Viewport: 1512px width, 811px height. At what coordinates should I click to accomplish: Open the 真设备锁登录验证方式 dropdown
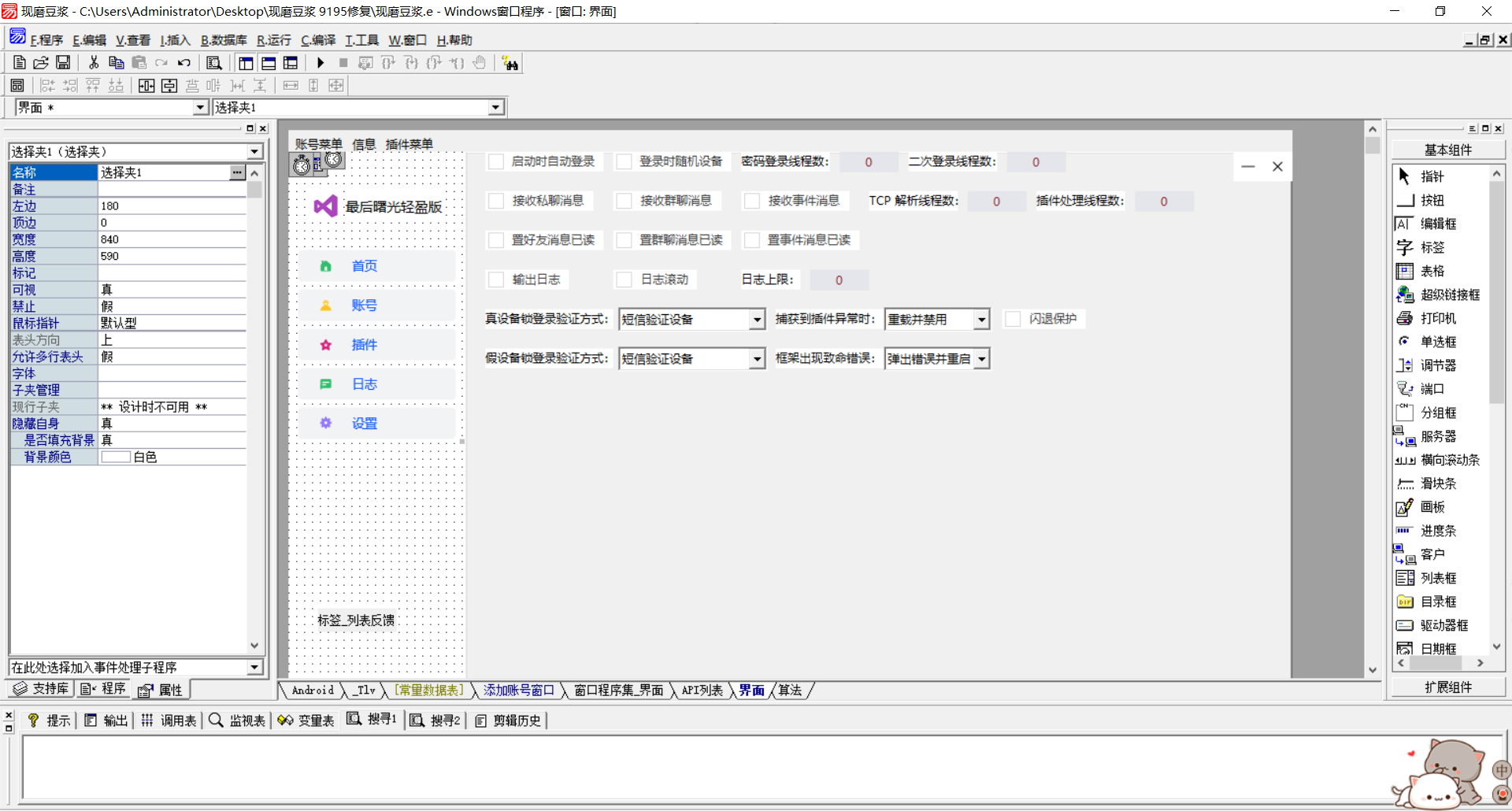[x=757, y=320]
